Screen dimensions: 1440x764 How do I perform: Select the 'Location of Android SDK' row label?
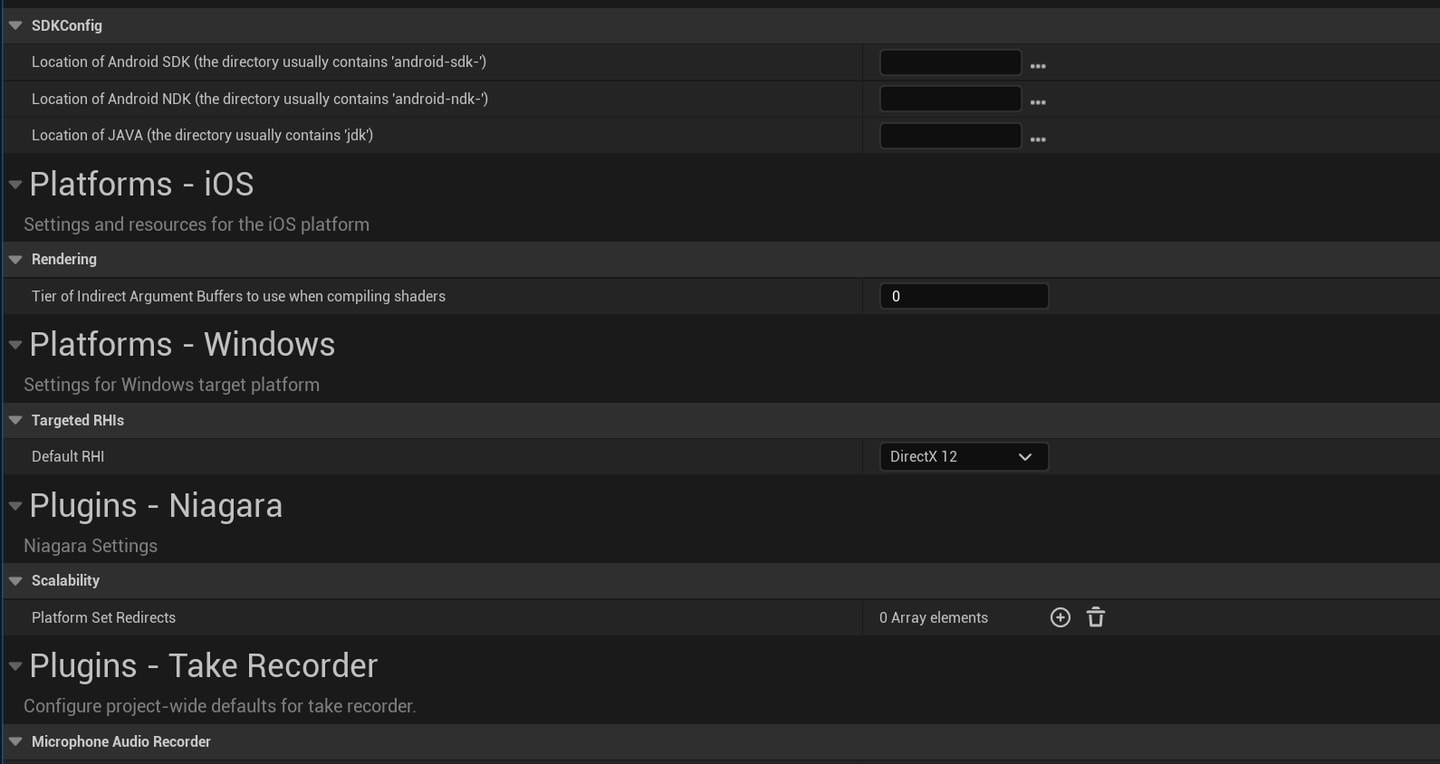pyautogui.click(x=259, y=62)
